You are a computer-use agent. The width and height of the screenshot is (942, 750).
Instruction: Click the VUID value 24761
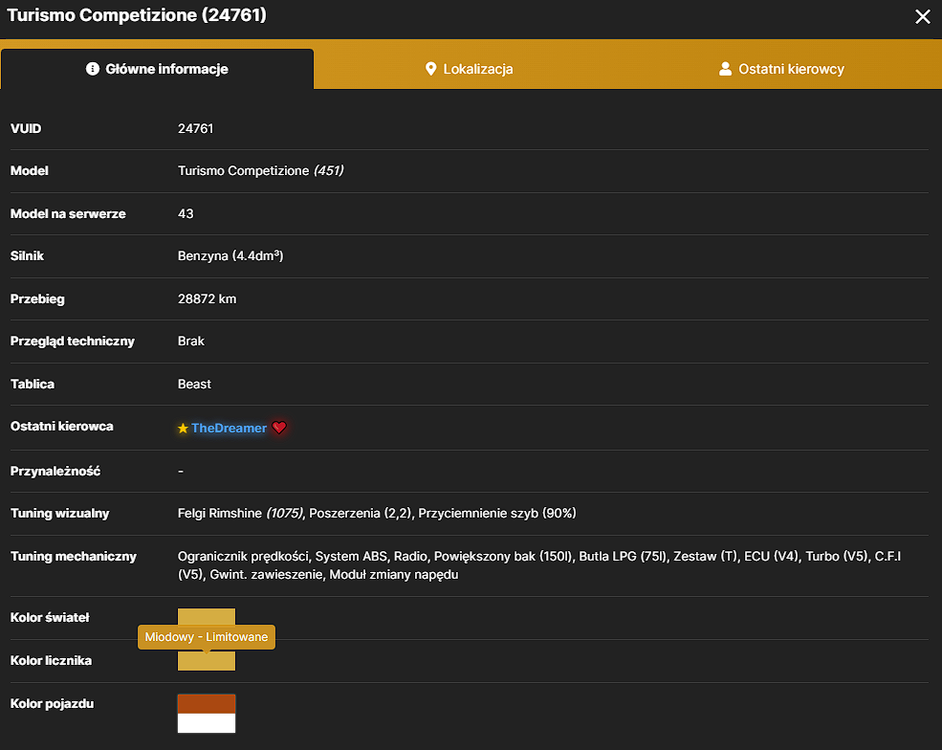tap(195, 129)
